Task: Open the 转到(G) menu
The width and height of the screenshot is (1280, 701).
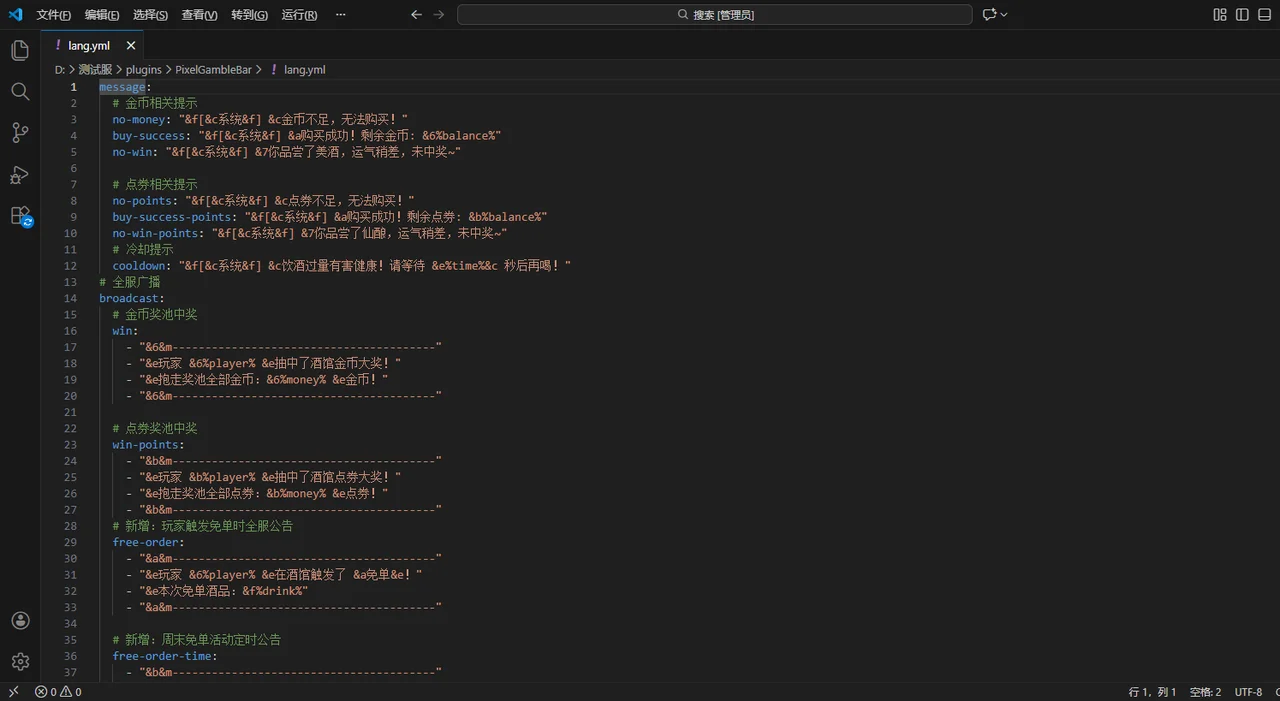Action: pyautogui.click(x=249, y=15)
